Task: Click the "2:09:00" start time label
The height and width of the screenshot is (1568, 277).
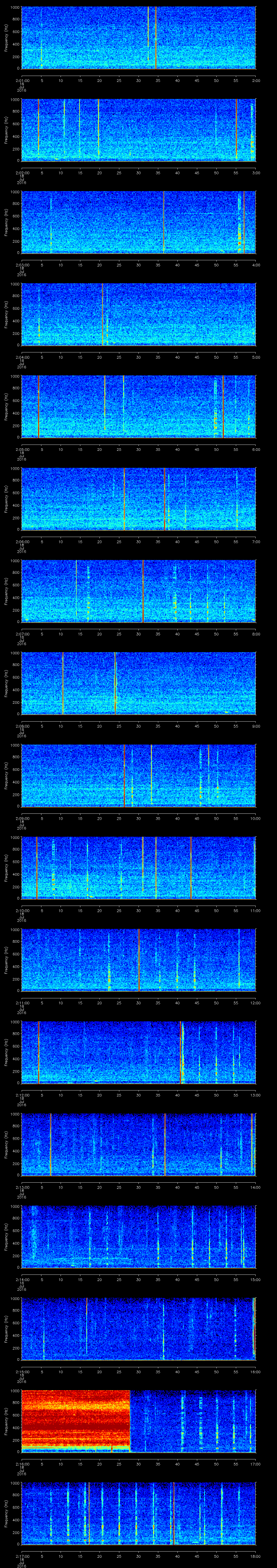Action: point(22,818)
